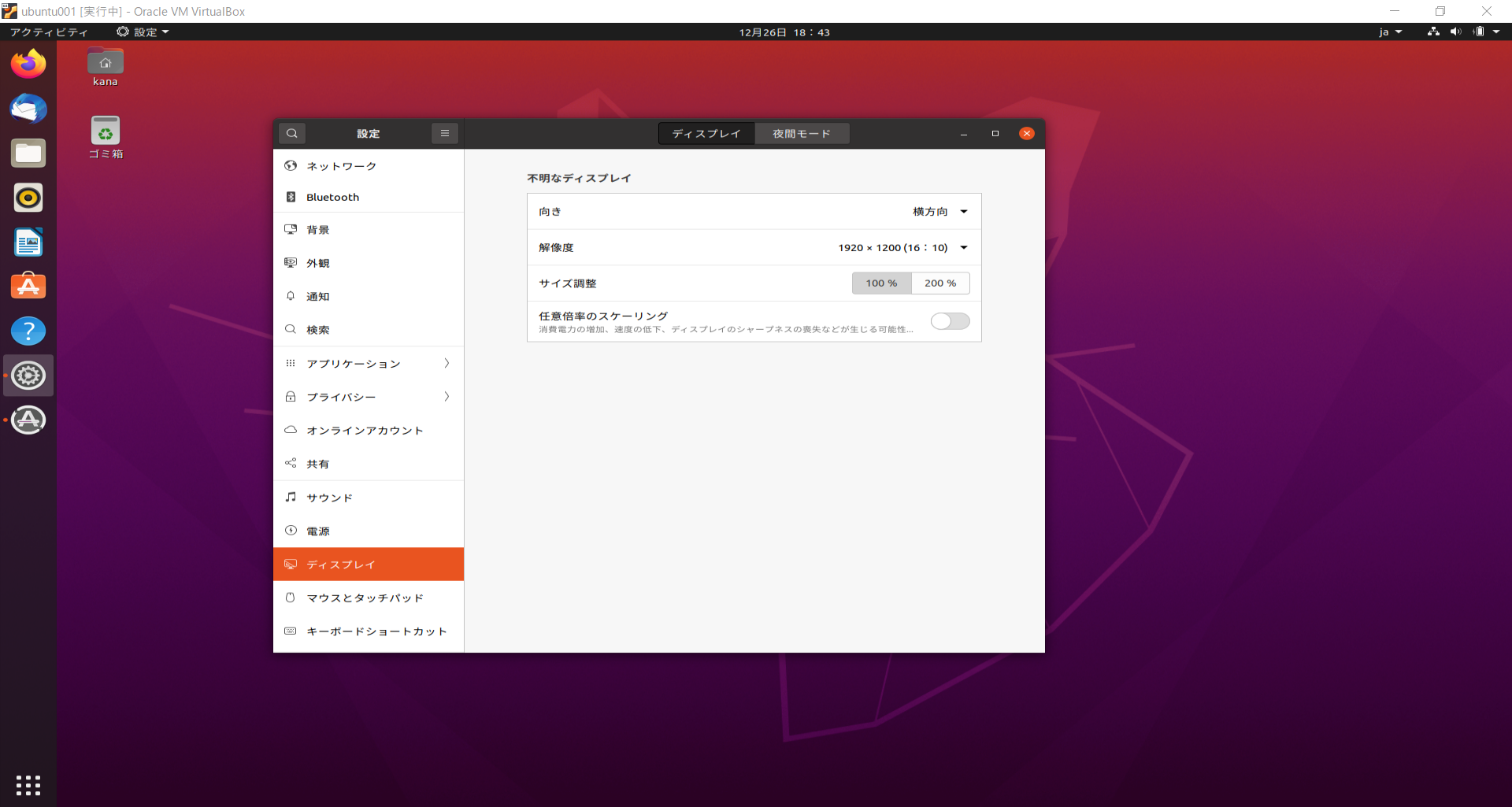Open the clock 12月26日 18:43 calendar

784,32
